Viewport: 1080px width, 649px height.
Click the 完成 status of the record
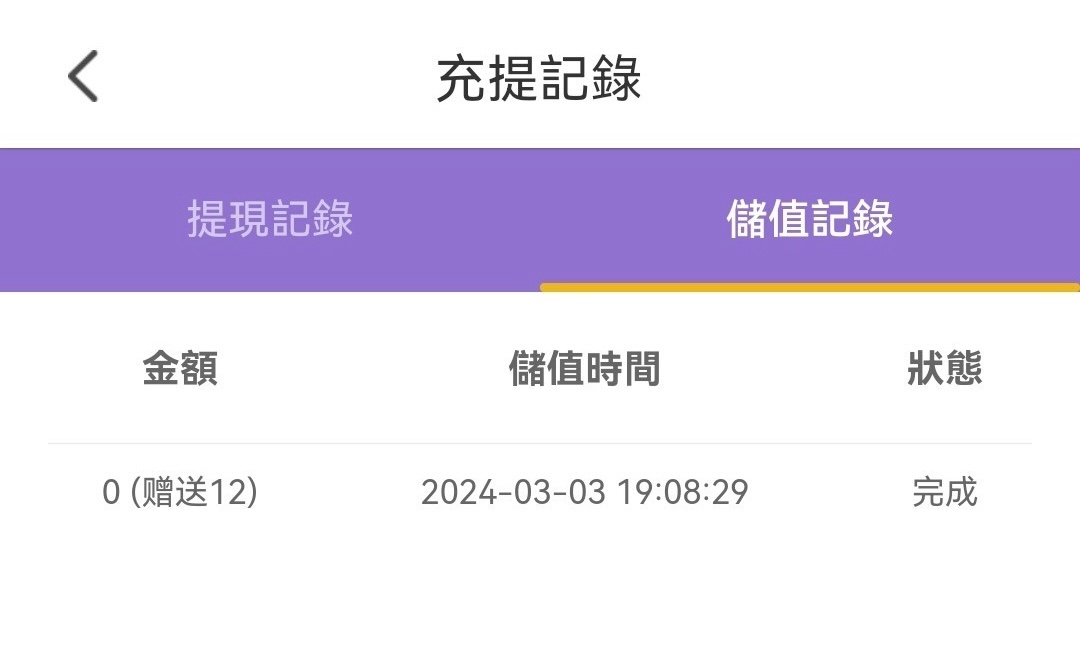click(945, 492)
